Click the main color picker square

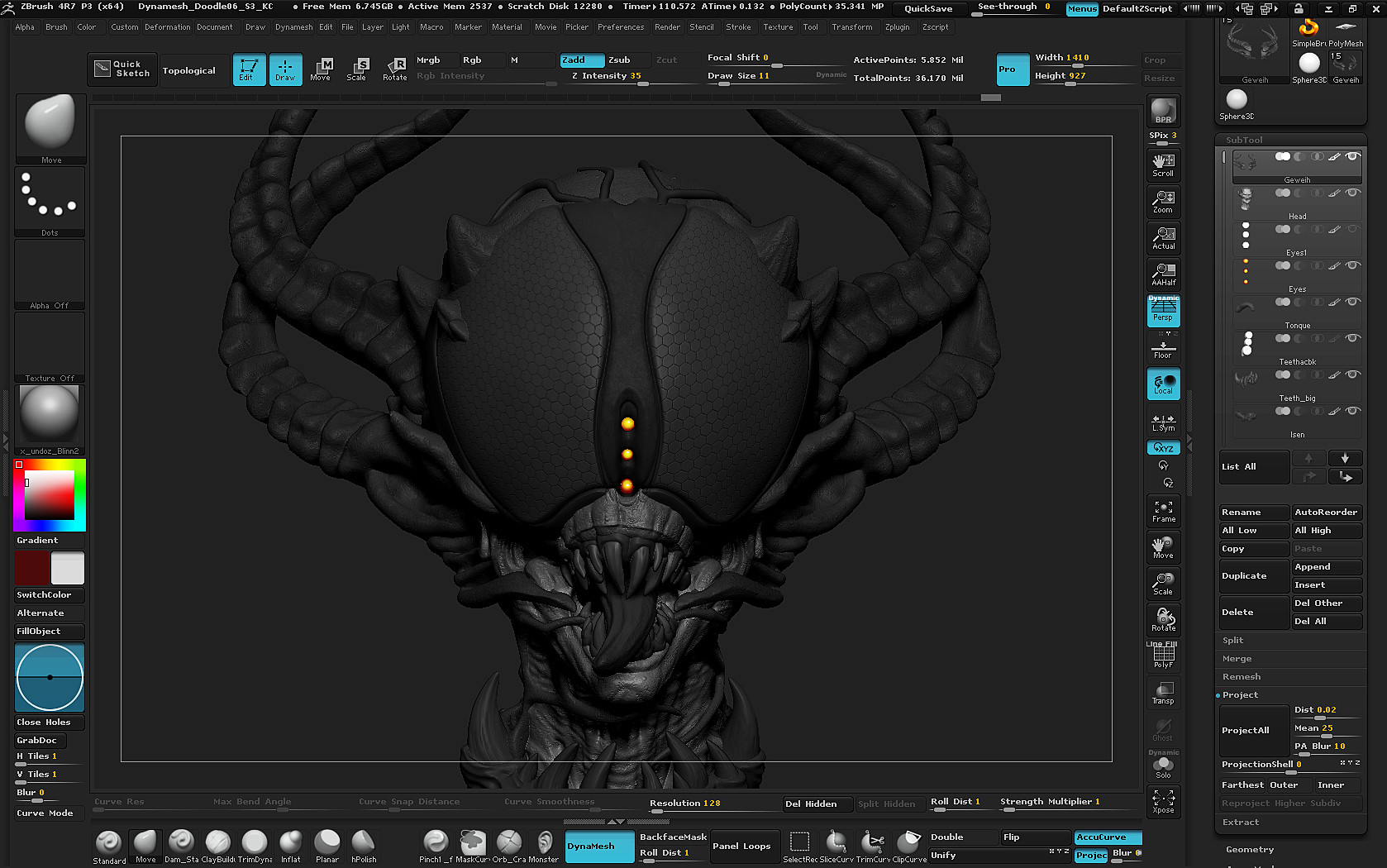pyautogui.click(x=50, y=495)
